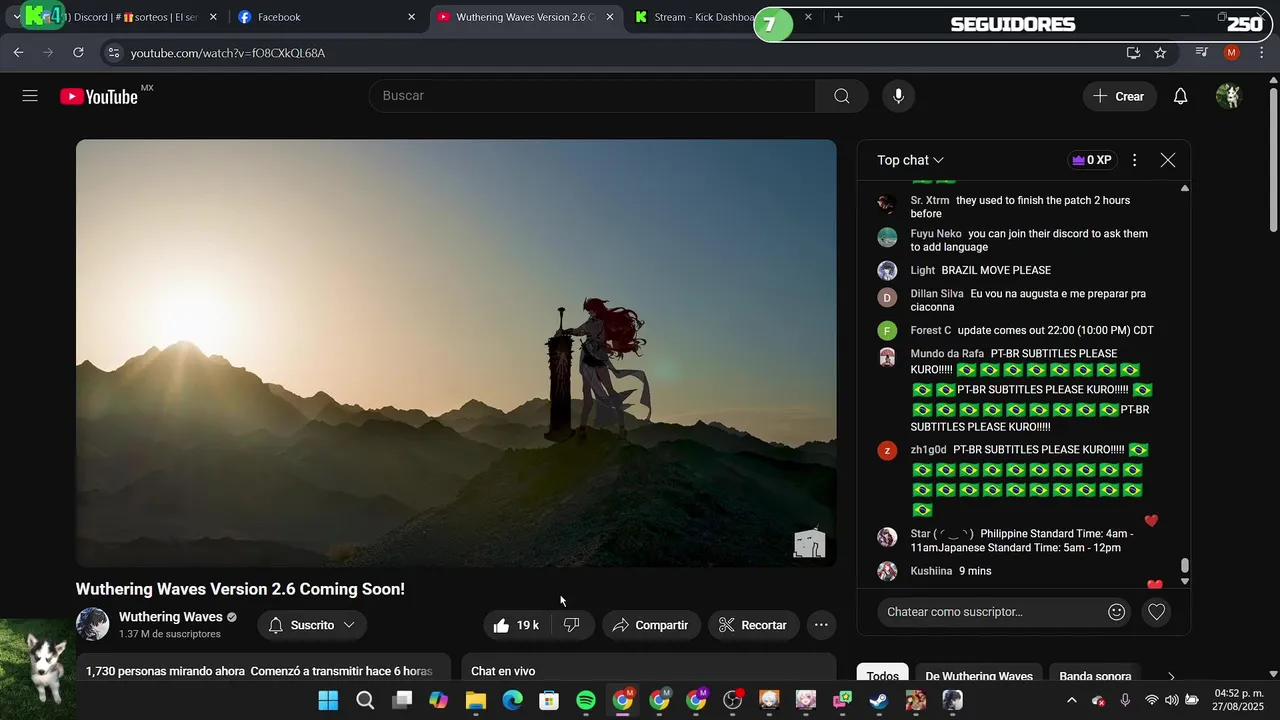The image size is (1280, 720).
Task: Open live chat more options menu
Action: [x=1134, y=160]
